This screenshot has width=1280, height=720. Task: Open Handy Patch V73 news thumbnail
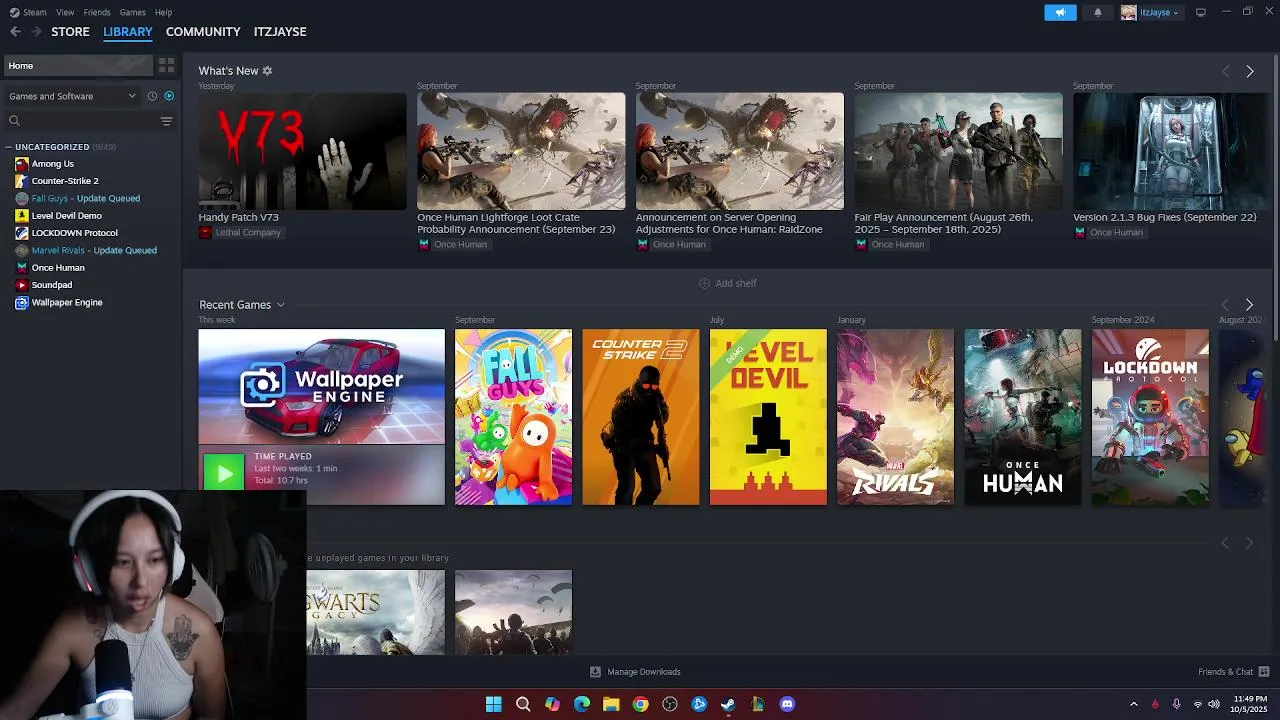tap(302, 151)
